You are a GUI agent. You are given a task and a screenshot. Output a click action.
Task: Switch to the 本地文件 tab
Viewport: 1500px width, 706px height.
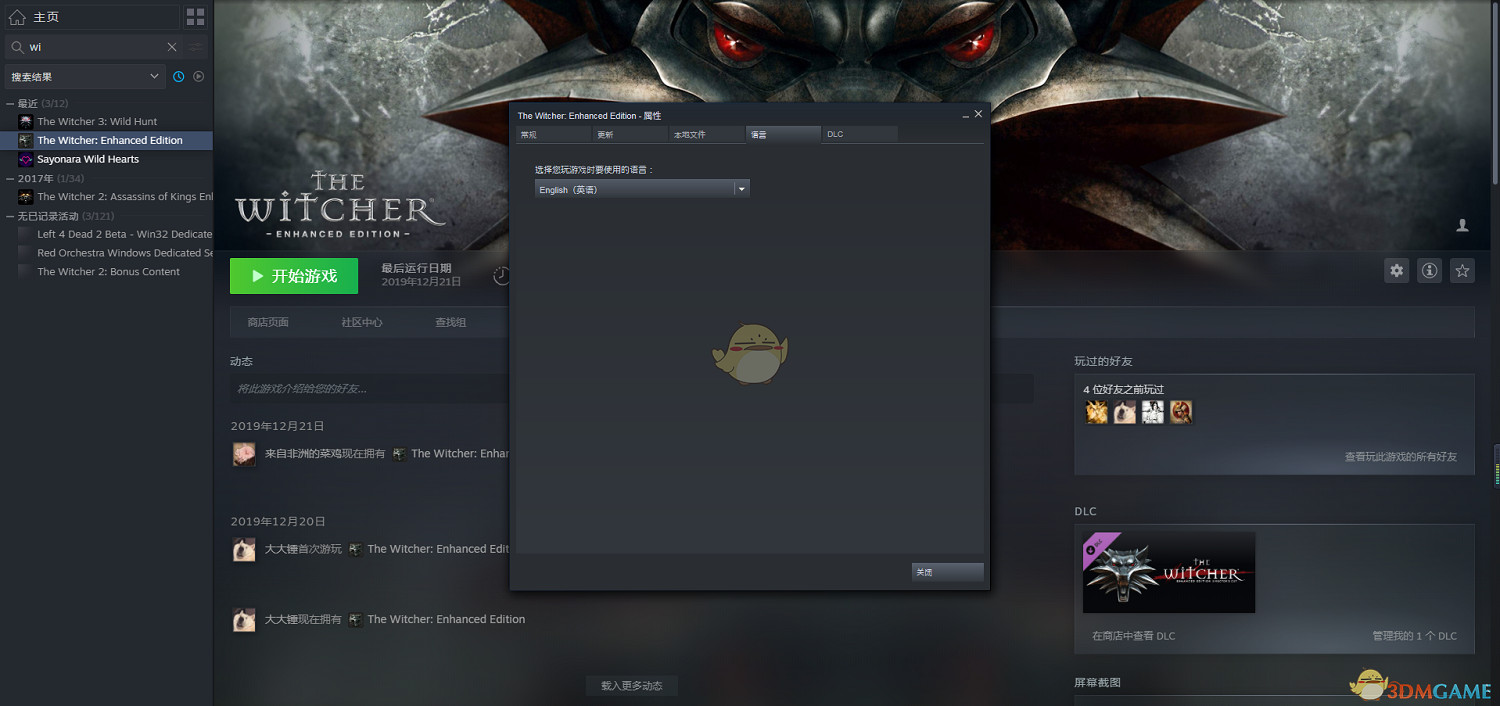[707, 134]
